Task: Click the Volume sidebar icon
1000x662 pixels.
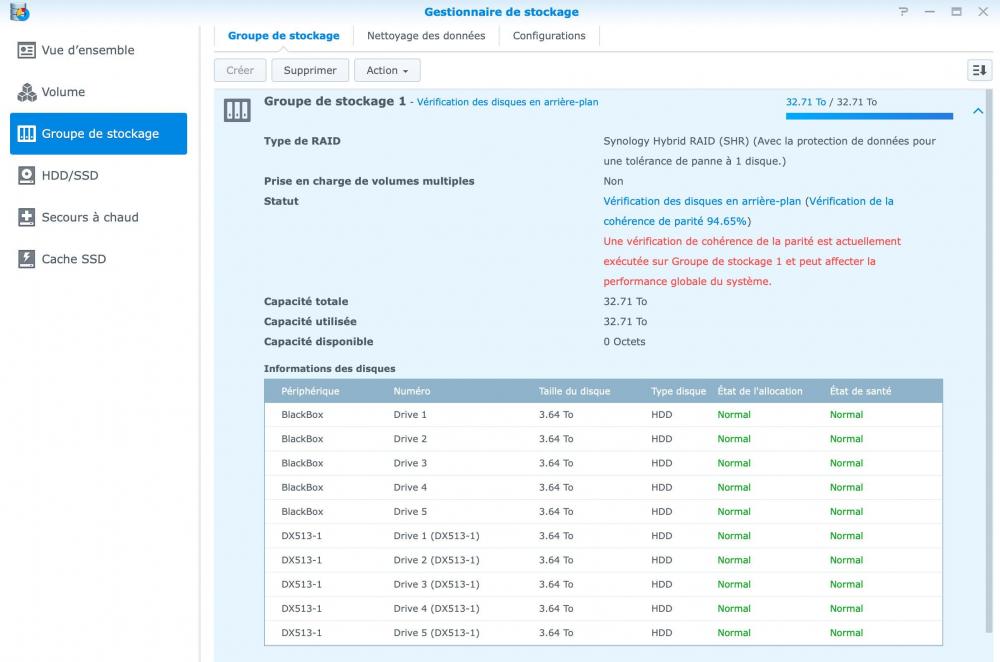Action: click(x=27, y=92)
